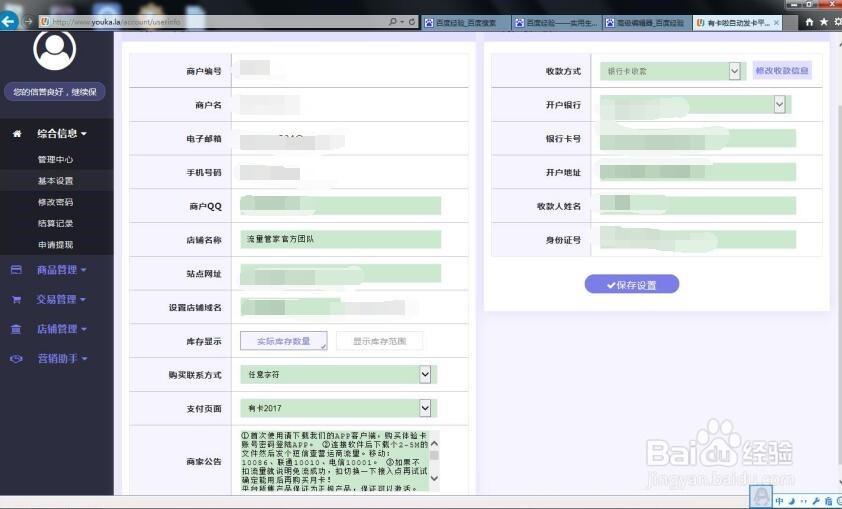842x509 pixels.
Task: Open 修改密码 in the sidebar
Action: click(x=55, y=202)
